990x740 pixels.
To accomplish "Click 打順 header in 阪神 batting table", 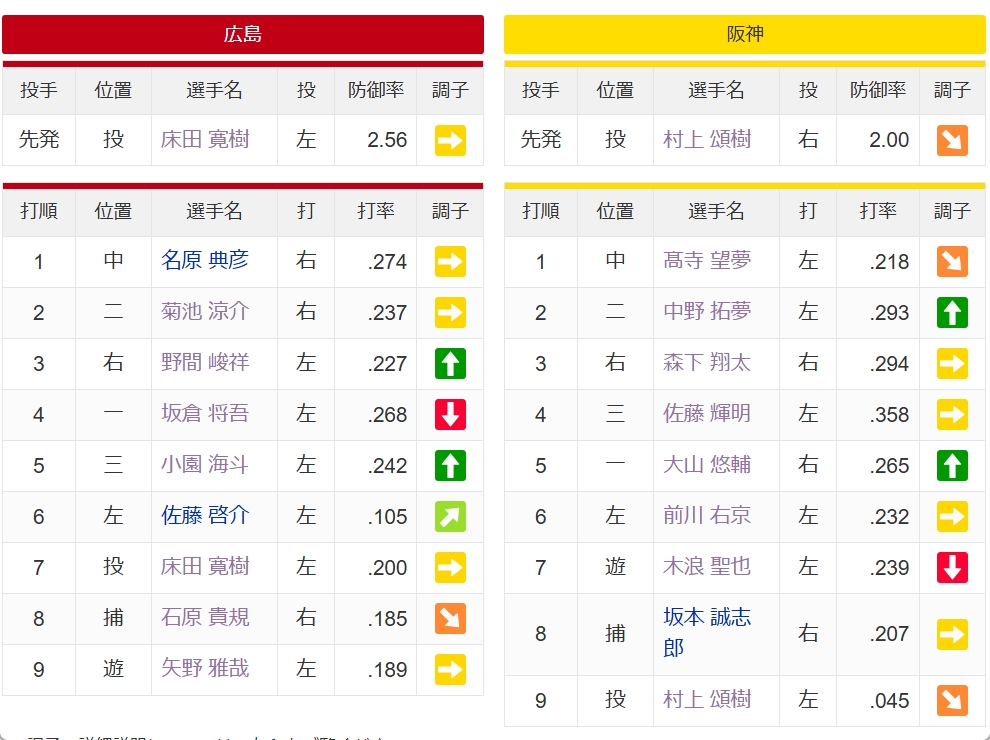I will click(541, 211).
